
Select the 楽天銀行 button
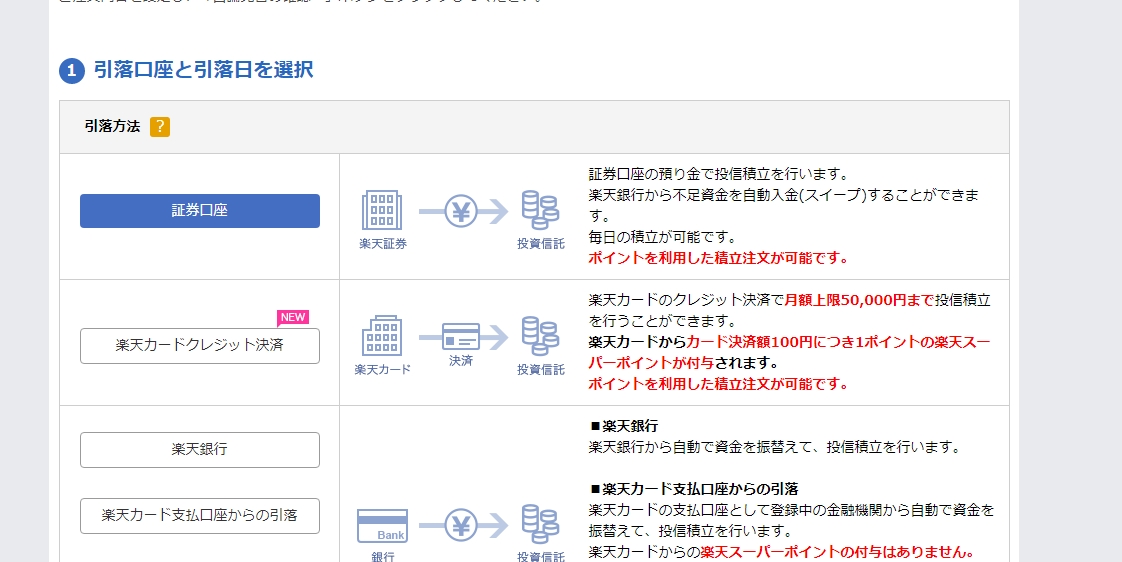click(200, 450)
